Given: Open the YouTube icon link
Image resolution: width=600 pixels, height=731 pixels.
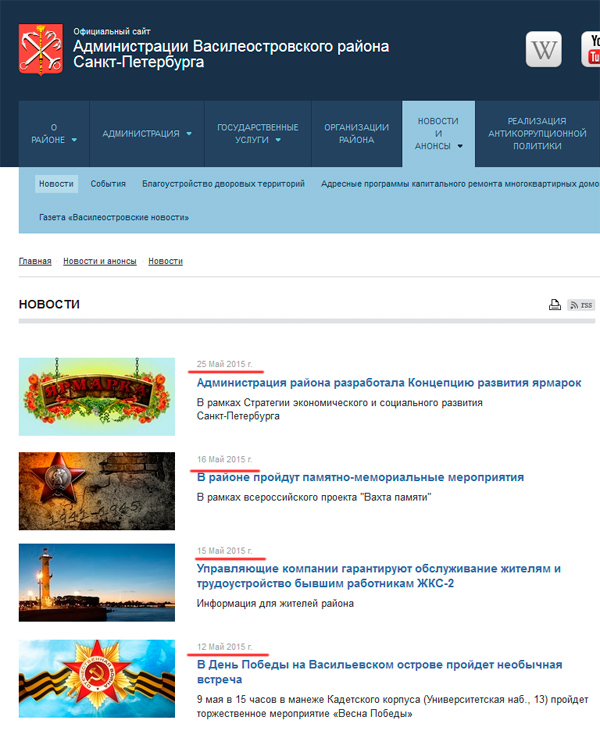Looking at the screenshot, I should pyautogui.click(x=591, y=49).
